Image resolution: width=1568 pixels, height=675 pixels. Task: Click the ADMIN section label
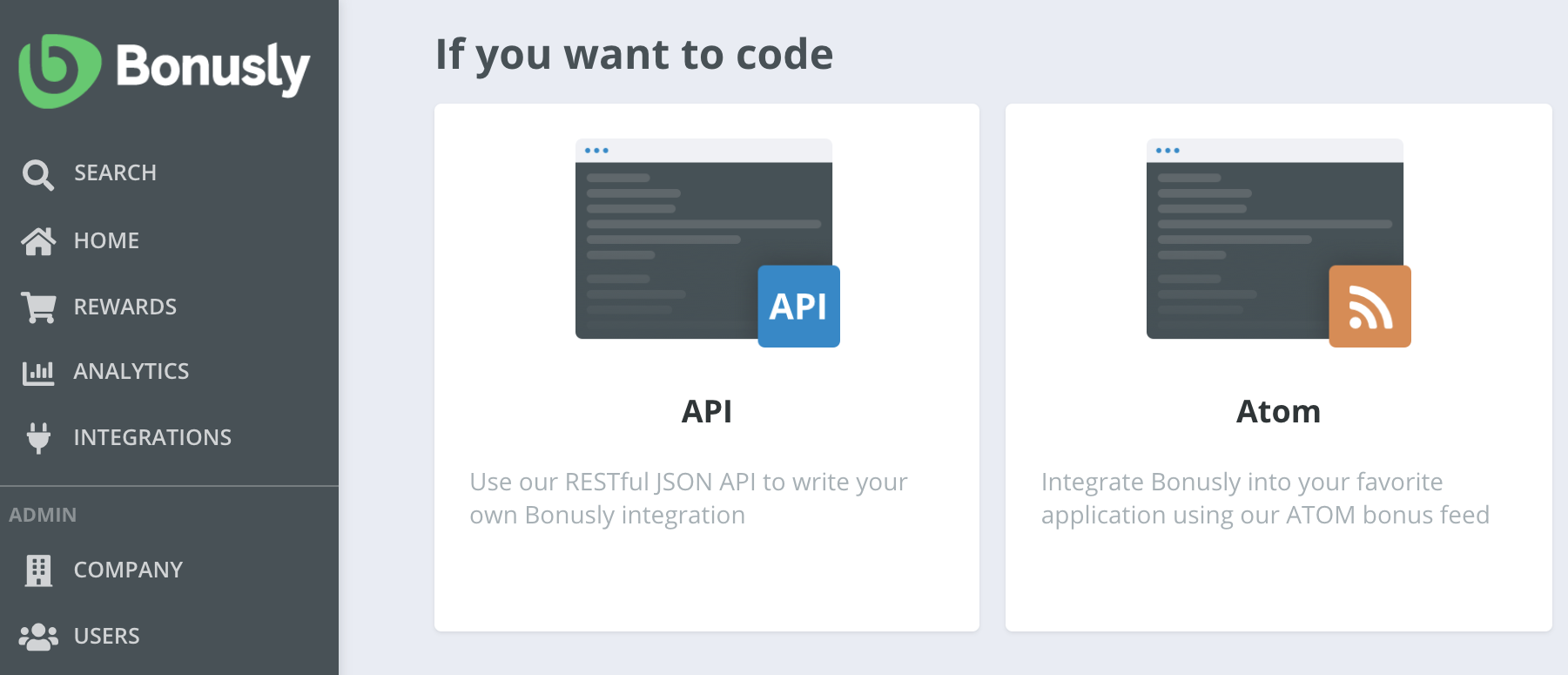(43, 515)
